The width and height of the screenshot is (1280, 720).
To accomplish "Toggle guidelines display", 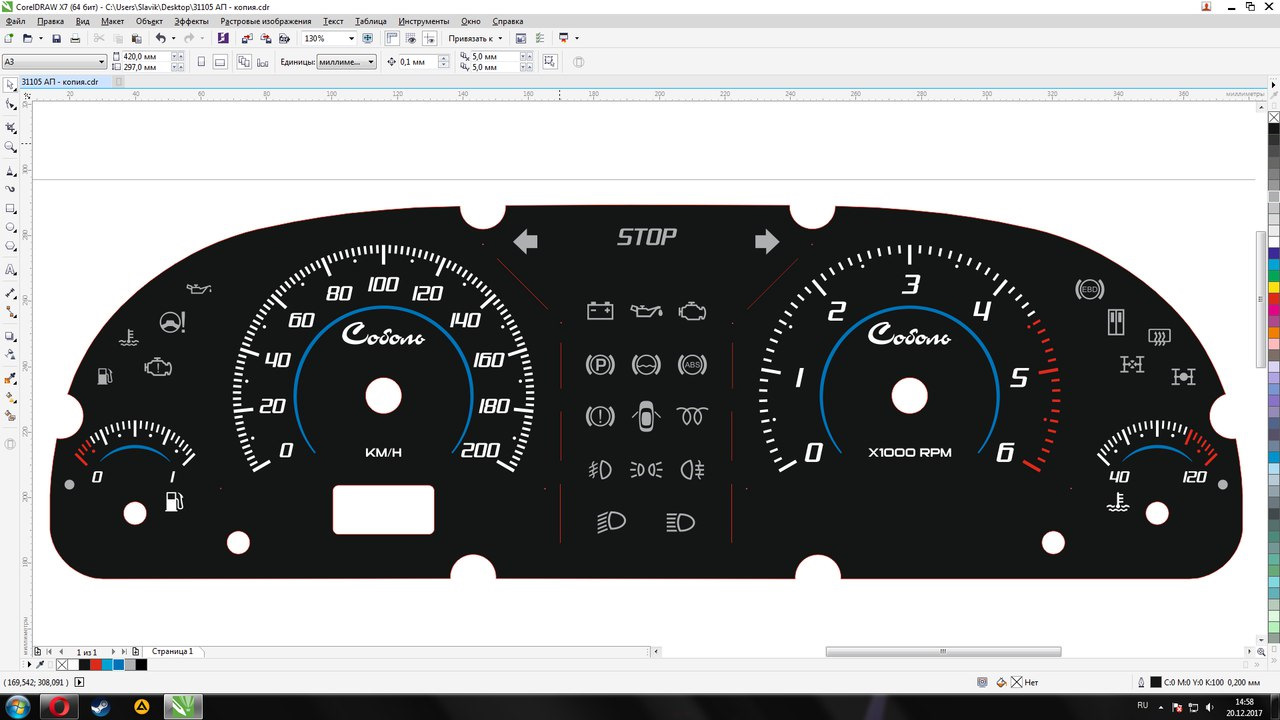I will coord(429,38).
